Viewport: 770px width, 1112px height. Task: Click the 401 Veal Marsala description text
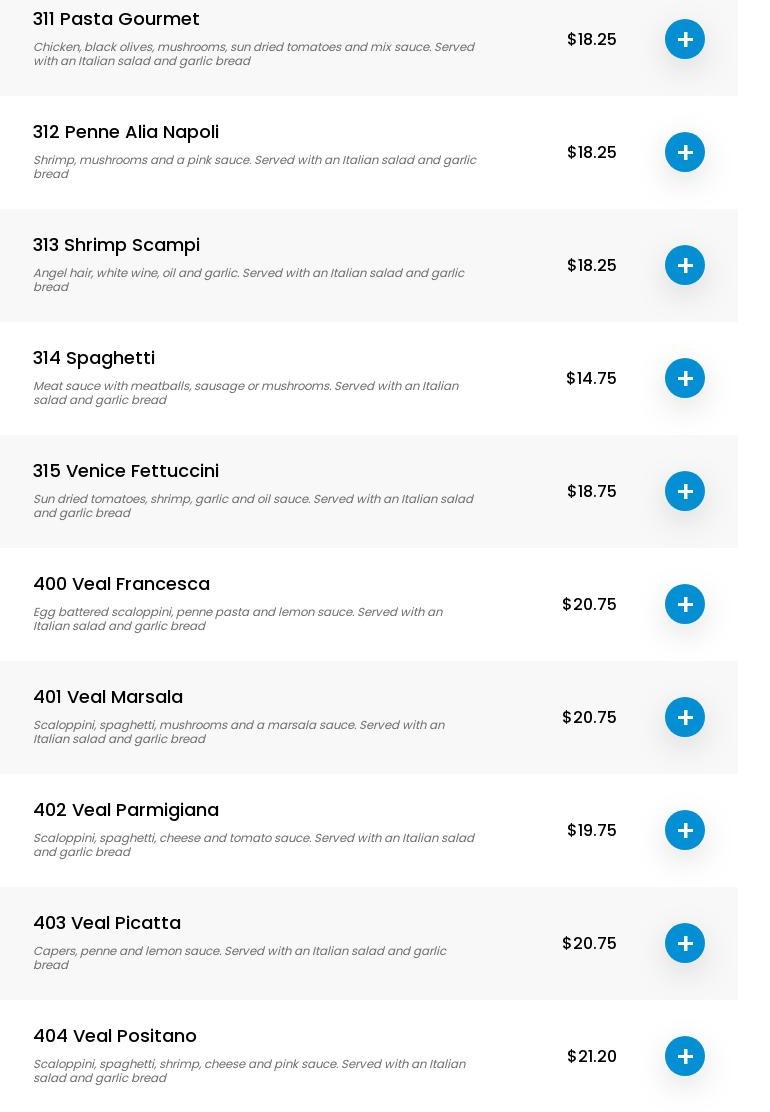pos(239,732)
